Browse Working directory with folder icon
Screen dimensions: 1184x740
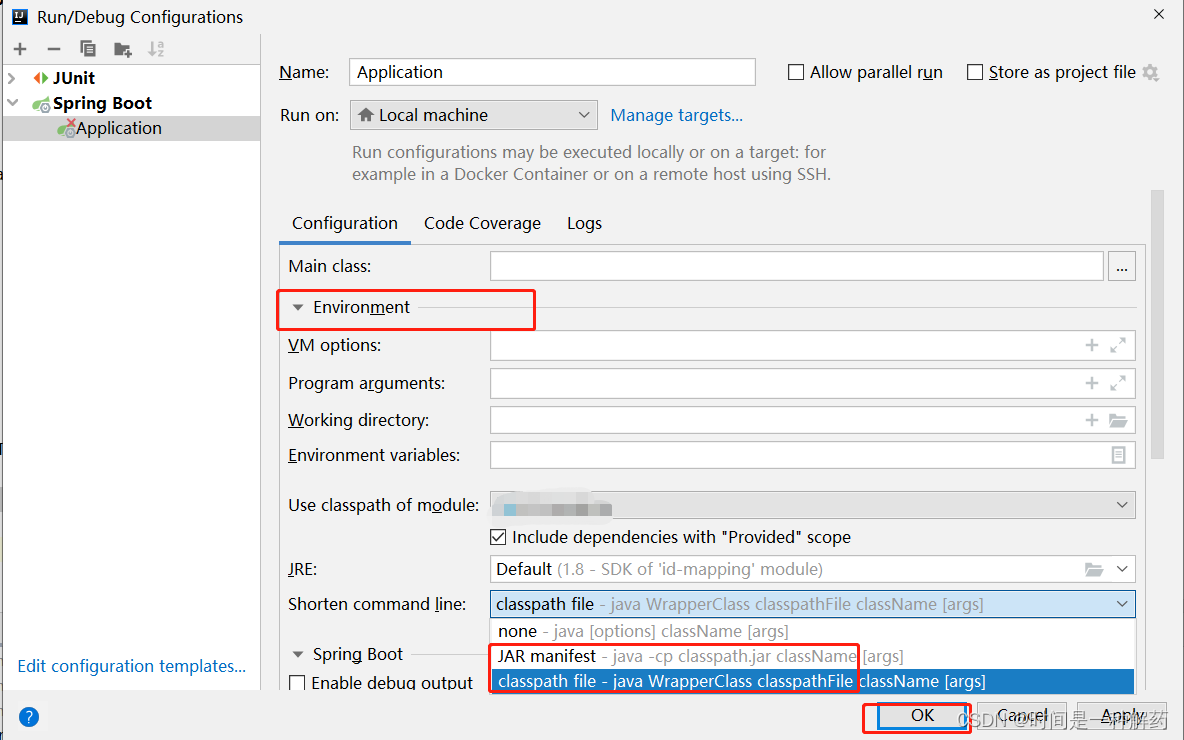(x=1118, y=420)
